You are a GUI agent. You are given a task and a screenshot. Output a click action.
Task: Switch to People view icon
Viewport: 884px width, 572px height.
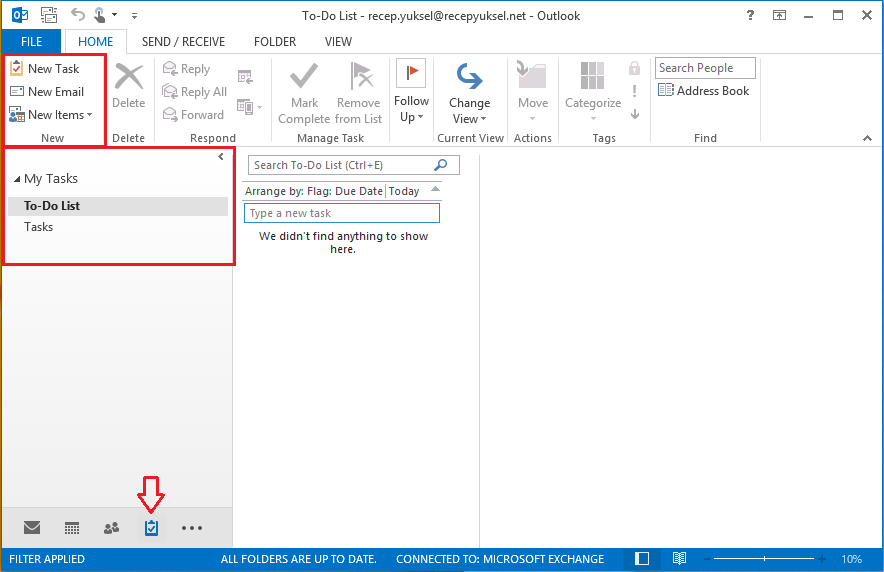tap(112, 528)
